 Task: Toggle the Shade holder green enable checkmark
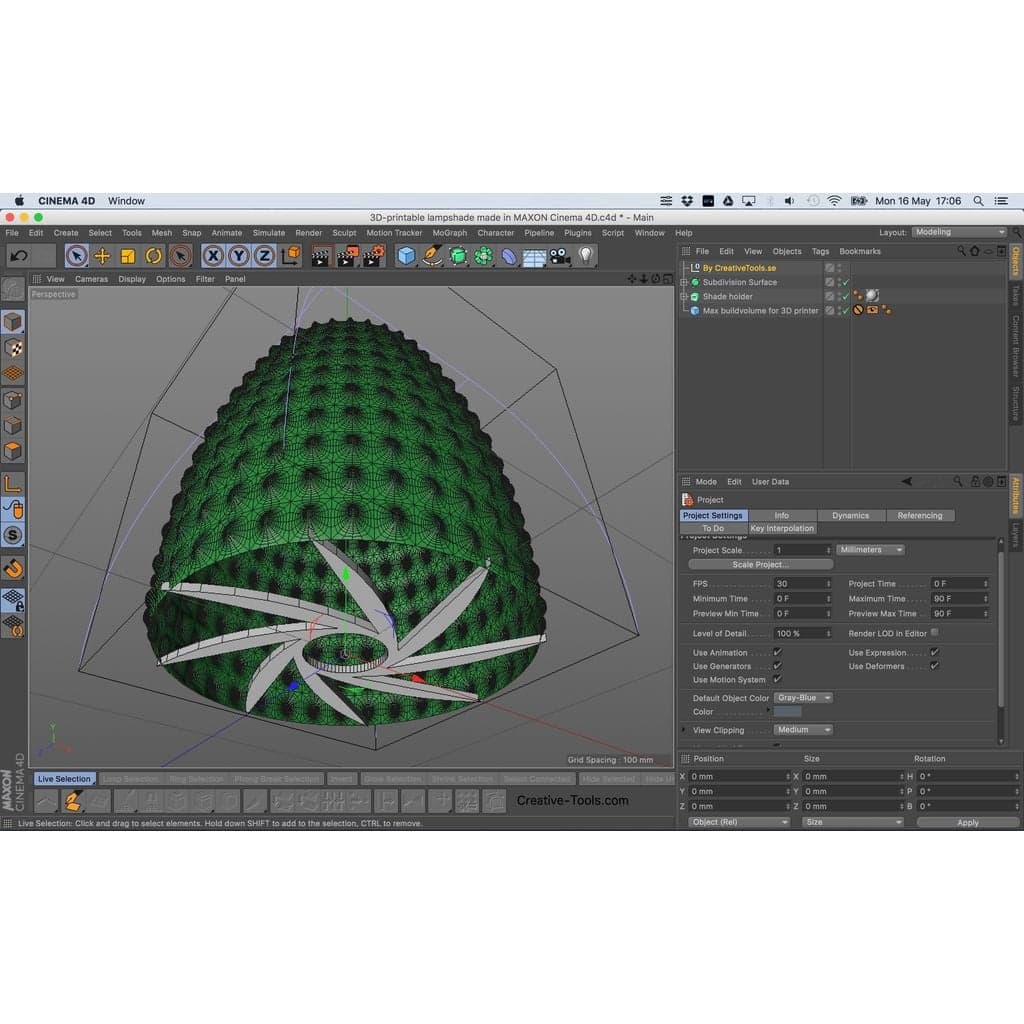[846, 296]
